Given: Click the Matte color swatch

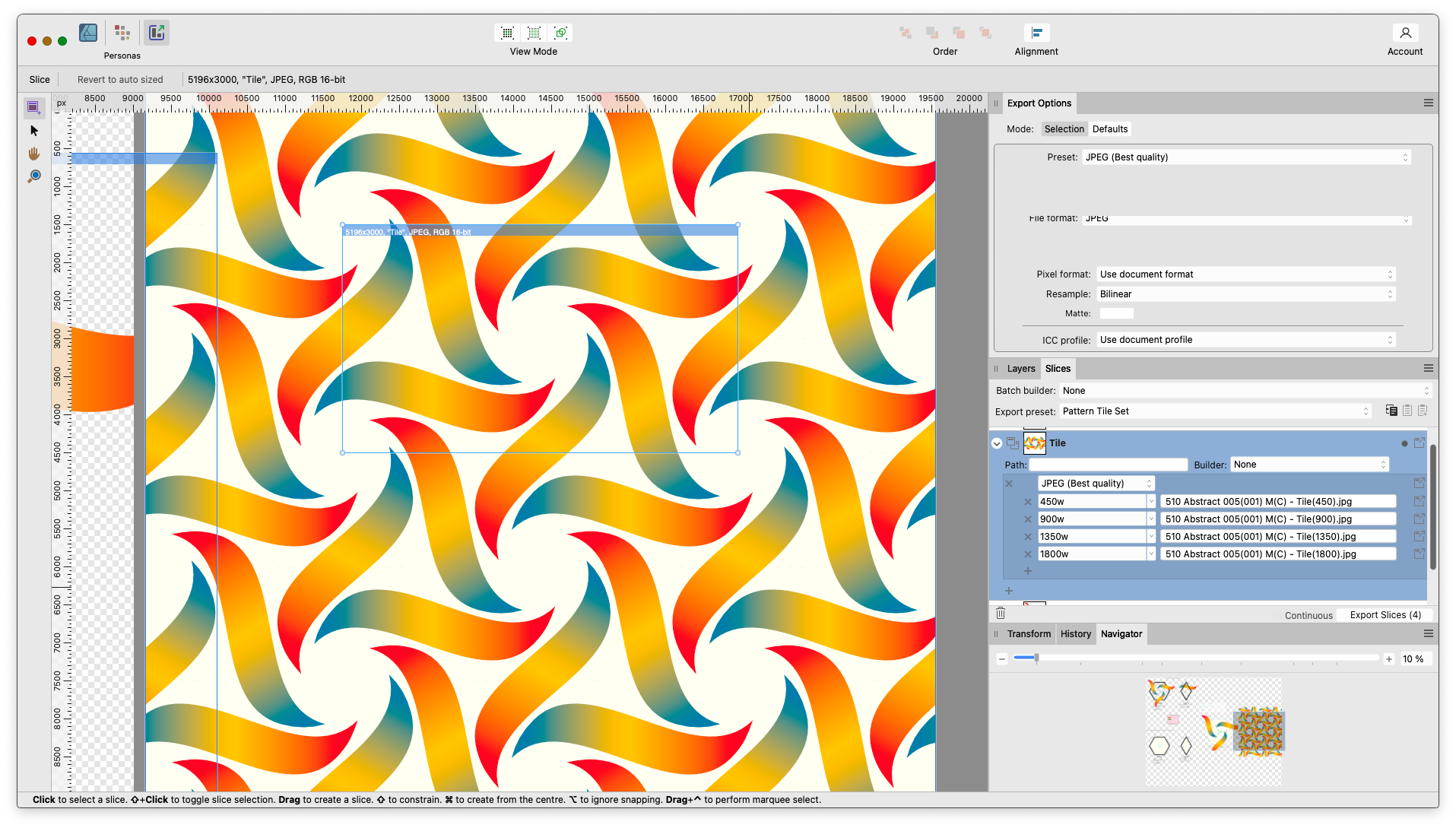Looking at the screenshot, I should pyautogui.click(x=1116, y=313).
